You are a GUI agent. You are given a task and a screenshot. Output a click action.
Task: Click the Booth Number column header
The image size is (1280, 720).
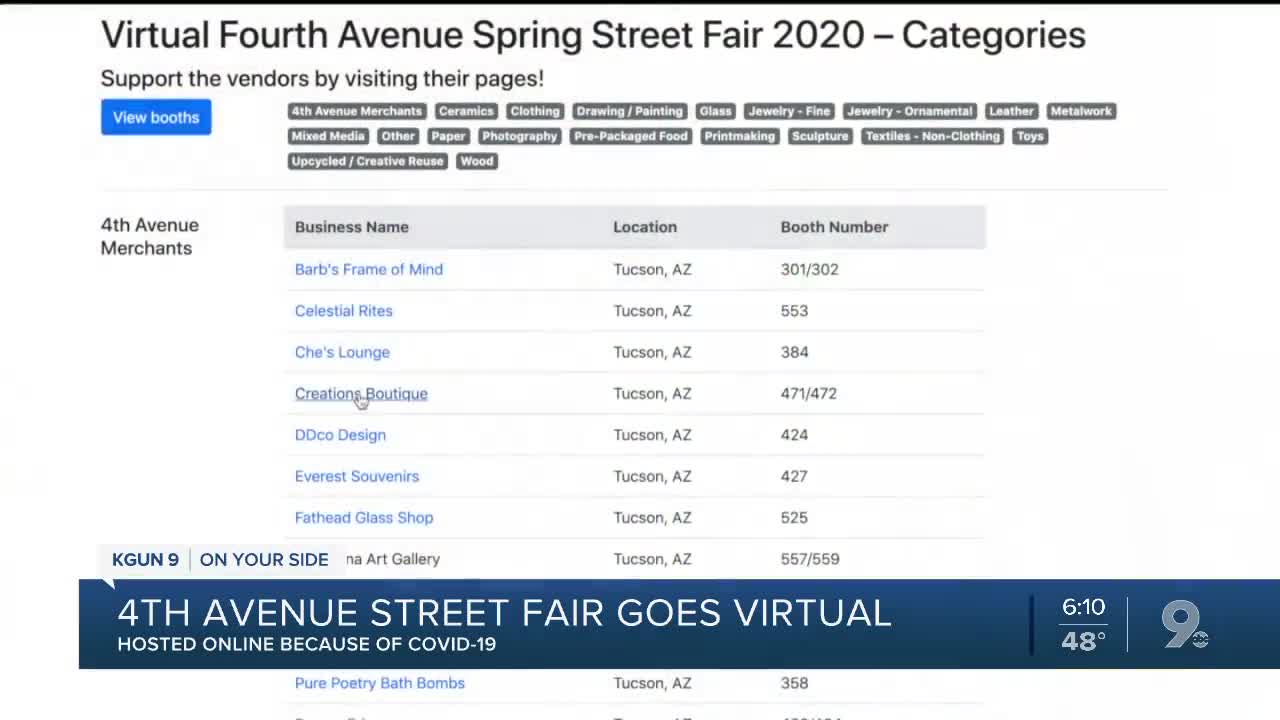(x=834, y=227)
